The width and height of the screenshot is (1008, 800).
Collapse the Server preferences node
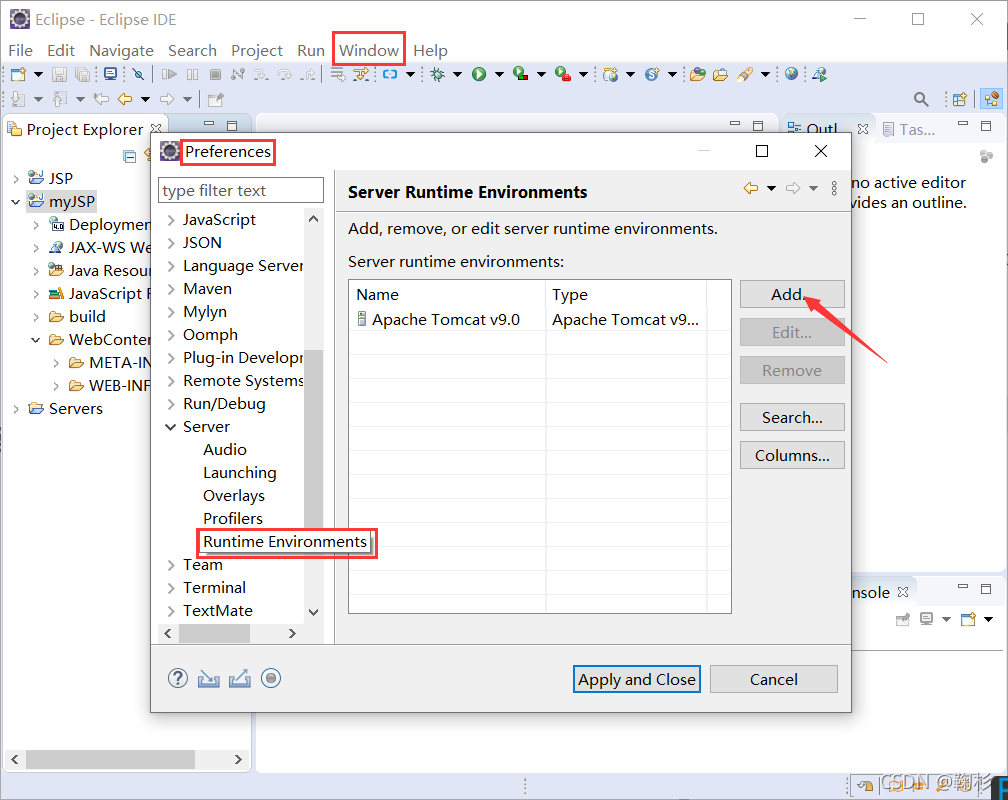(171, 427)
